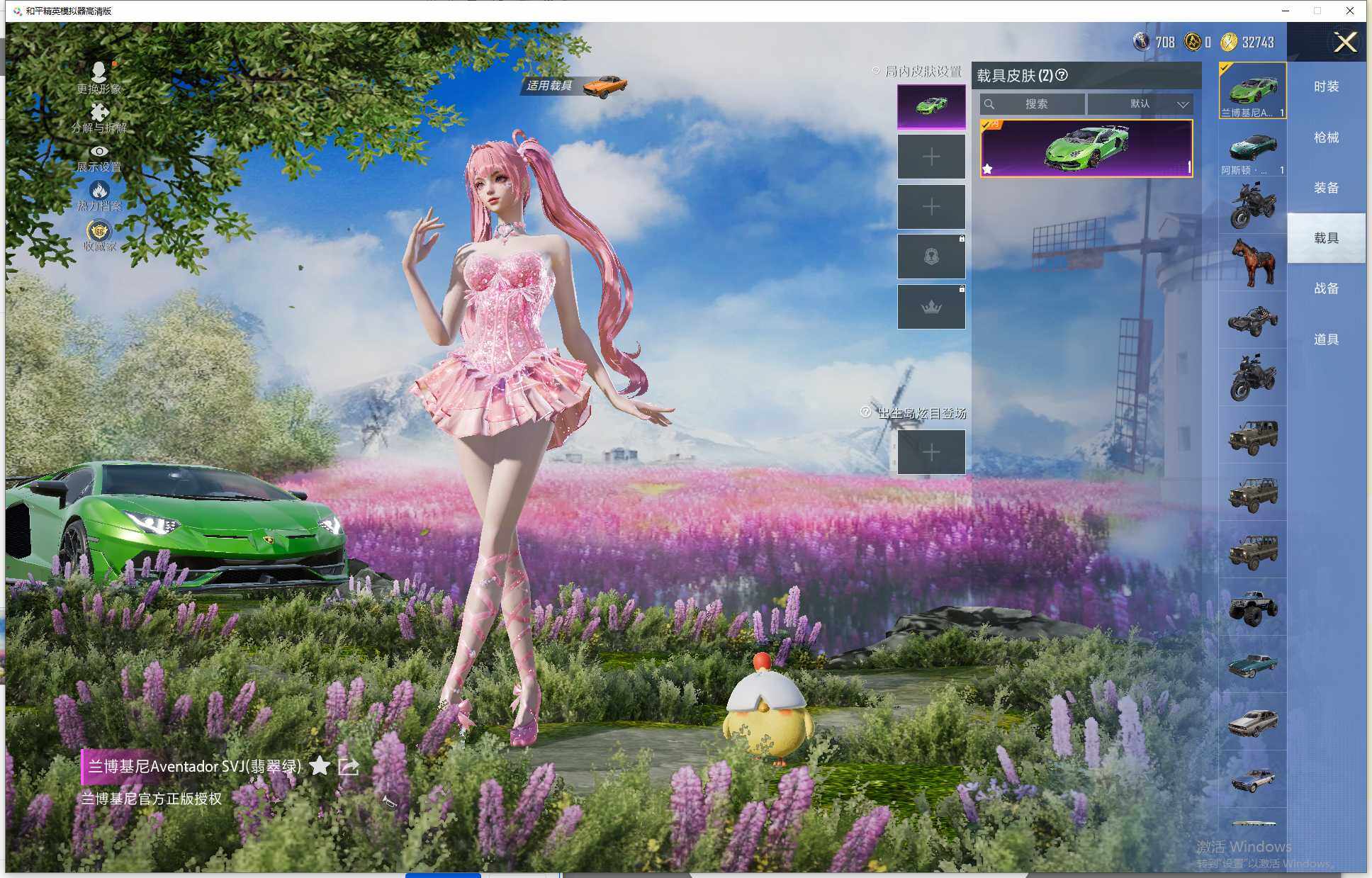Click the share icon beside the vehicle name
The width and height of the screenshot is (1372, 878).
pyautogui.click(x=348, y=766)
